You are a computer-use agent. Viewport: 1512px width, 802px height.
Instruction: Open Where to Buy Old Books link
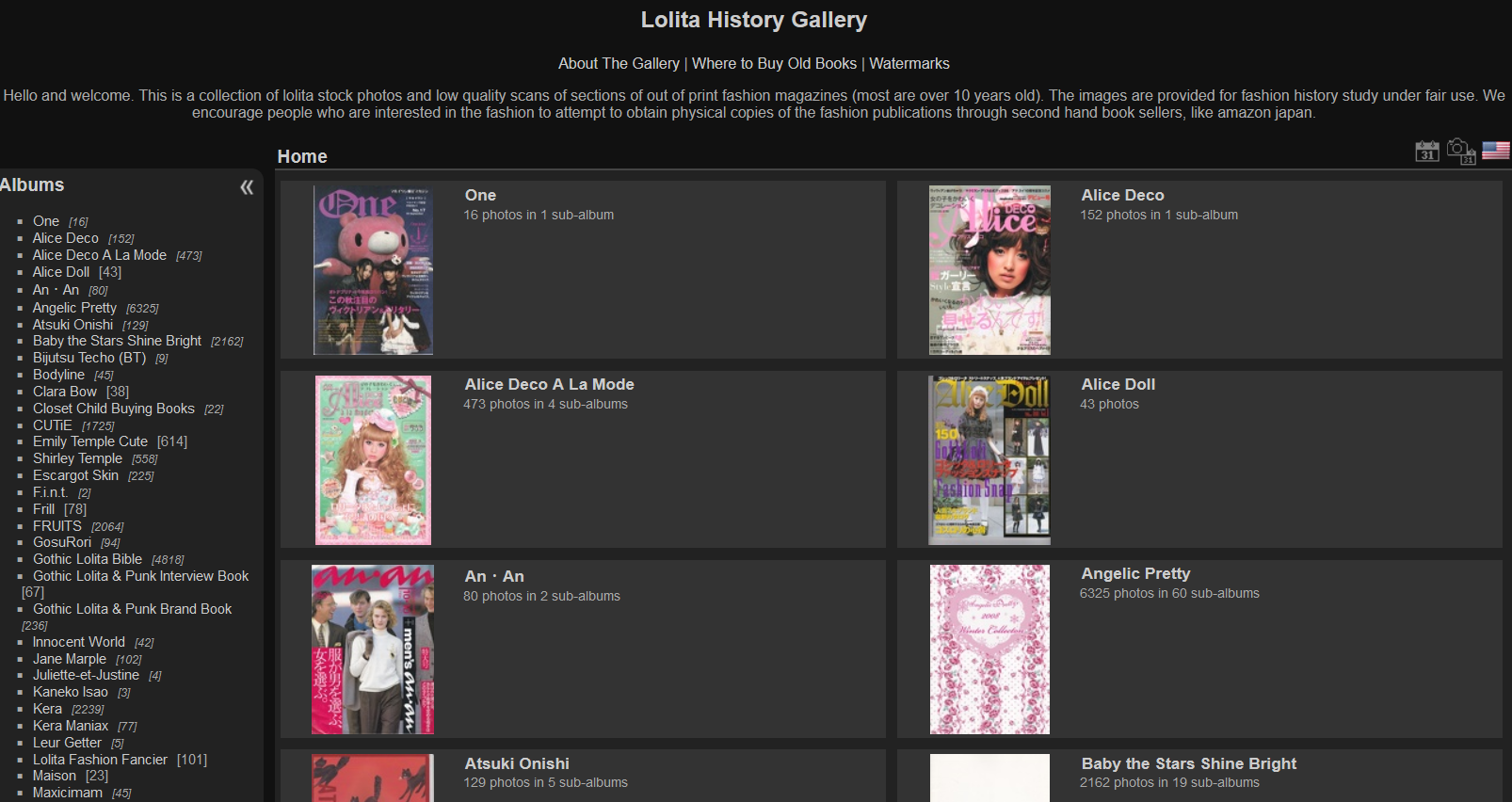point(774,64)
